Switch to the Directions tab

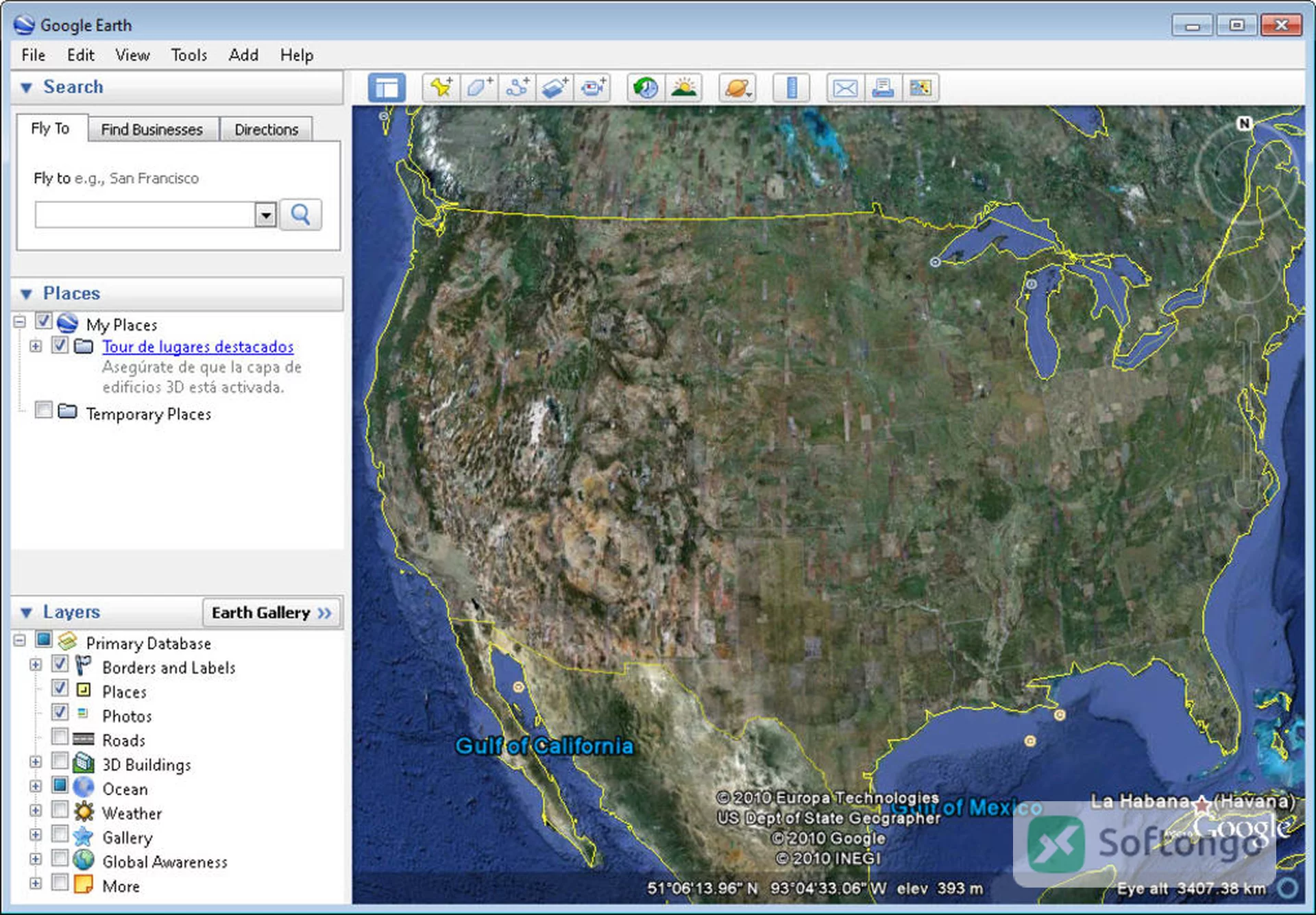(267, 130)
